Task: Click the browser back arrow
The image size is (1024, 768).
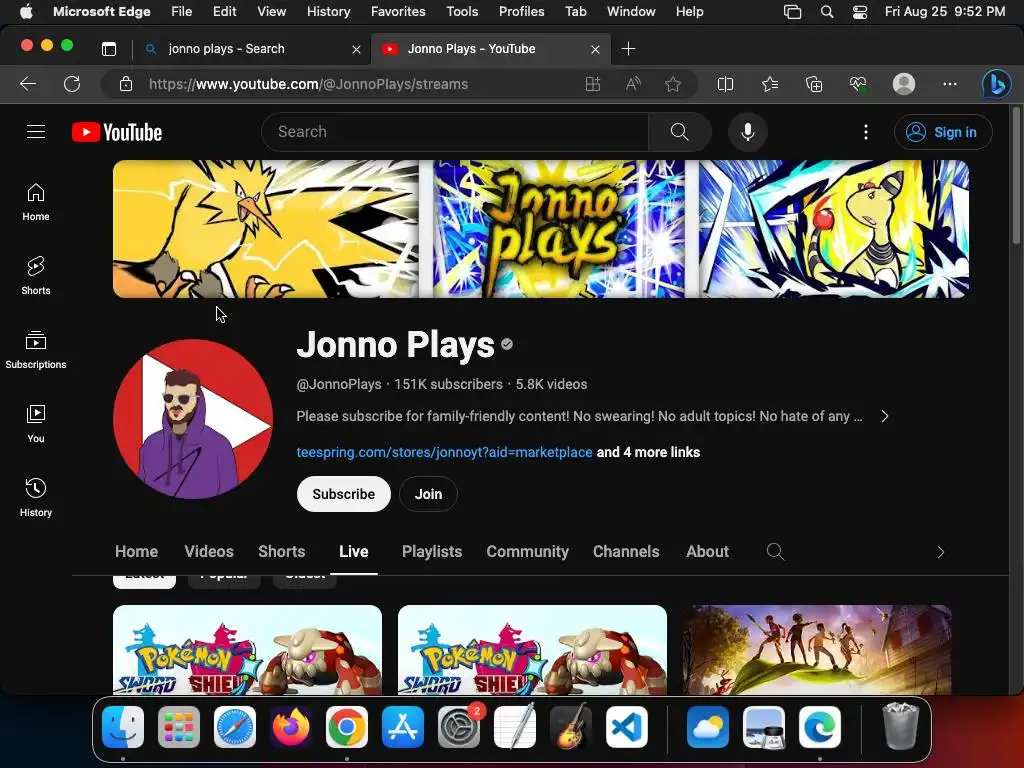Action: click(x=28, y=84)
